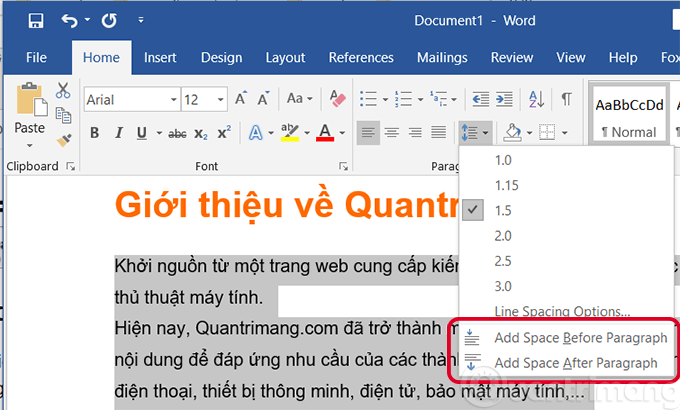The image size is (680, 410).
Task: Go to the Layout tab
Action: coord(285,57)
